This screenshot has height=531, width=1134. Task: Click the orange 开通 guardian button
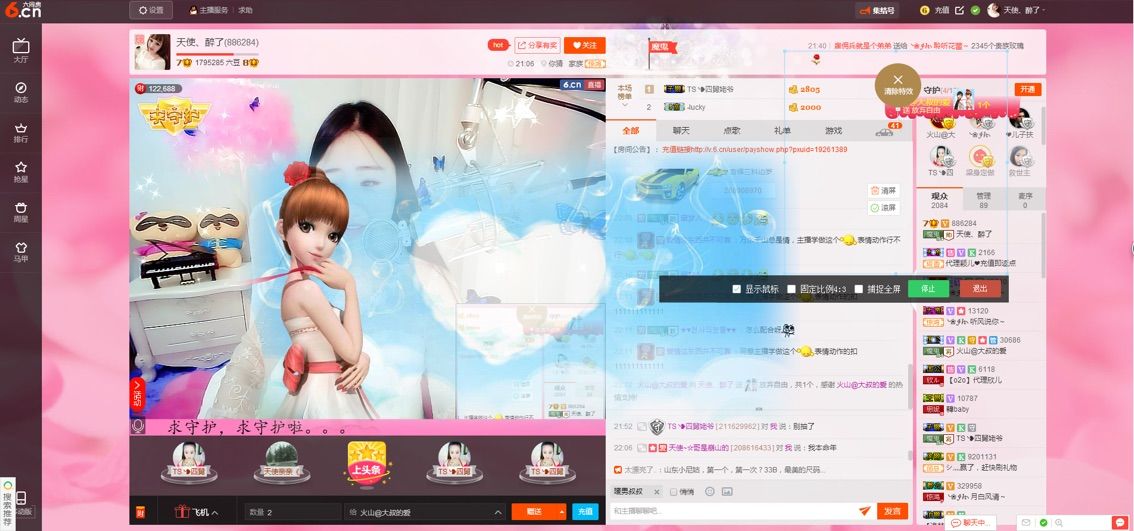click(x=1028, y=90)
